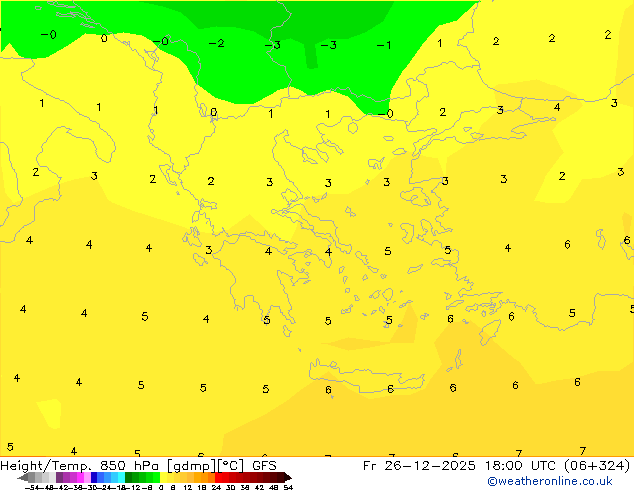
Task: Click the -54 label at the legend's left end
Action: coord(32,488)
